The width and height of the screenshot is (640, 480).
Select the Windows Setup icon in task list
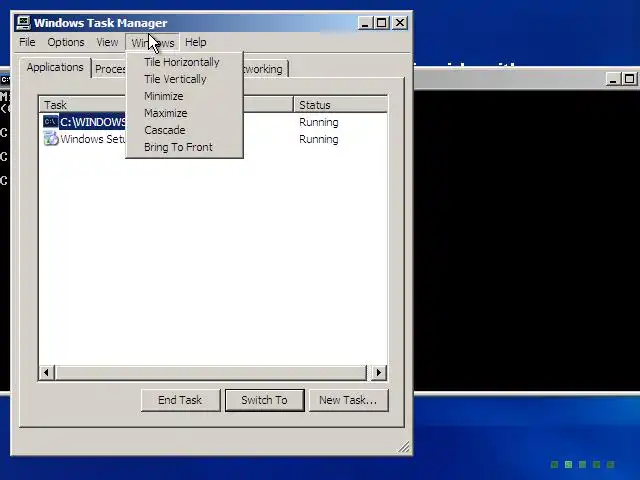pos(51,139)
